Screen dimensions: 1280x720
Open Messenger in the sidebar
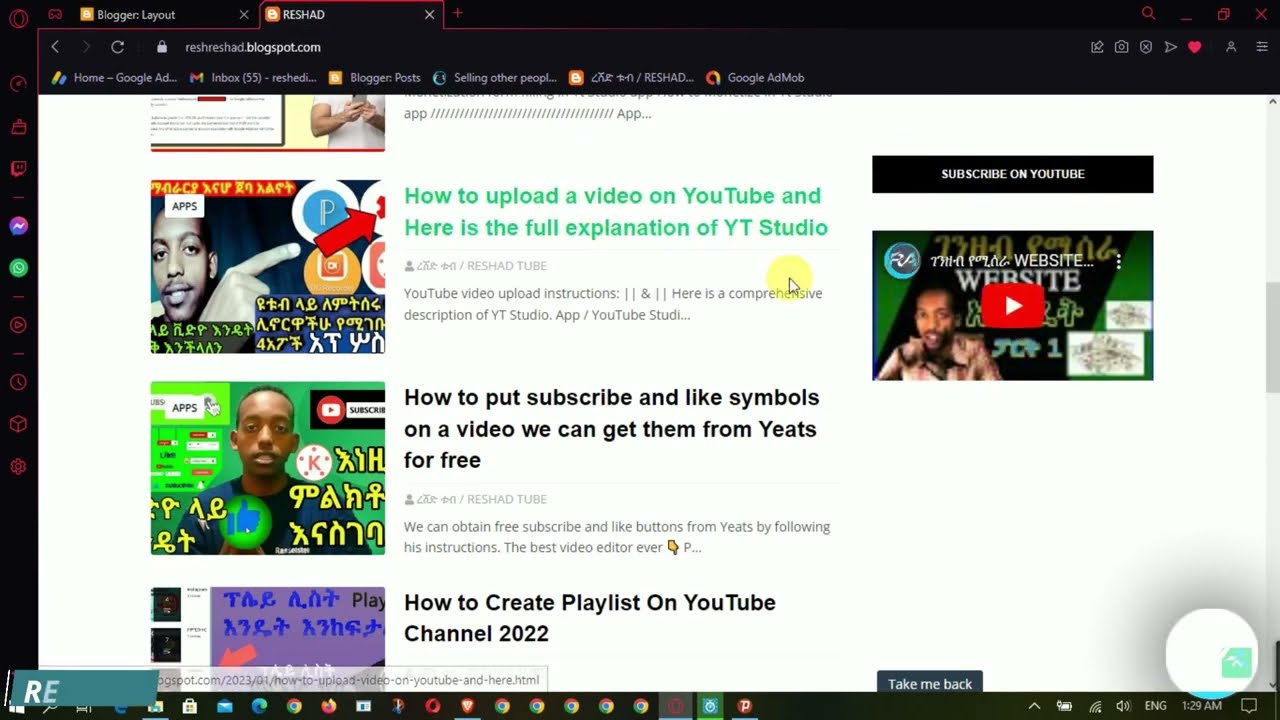18,227
